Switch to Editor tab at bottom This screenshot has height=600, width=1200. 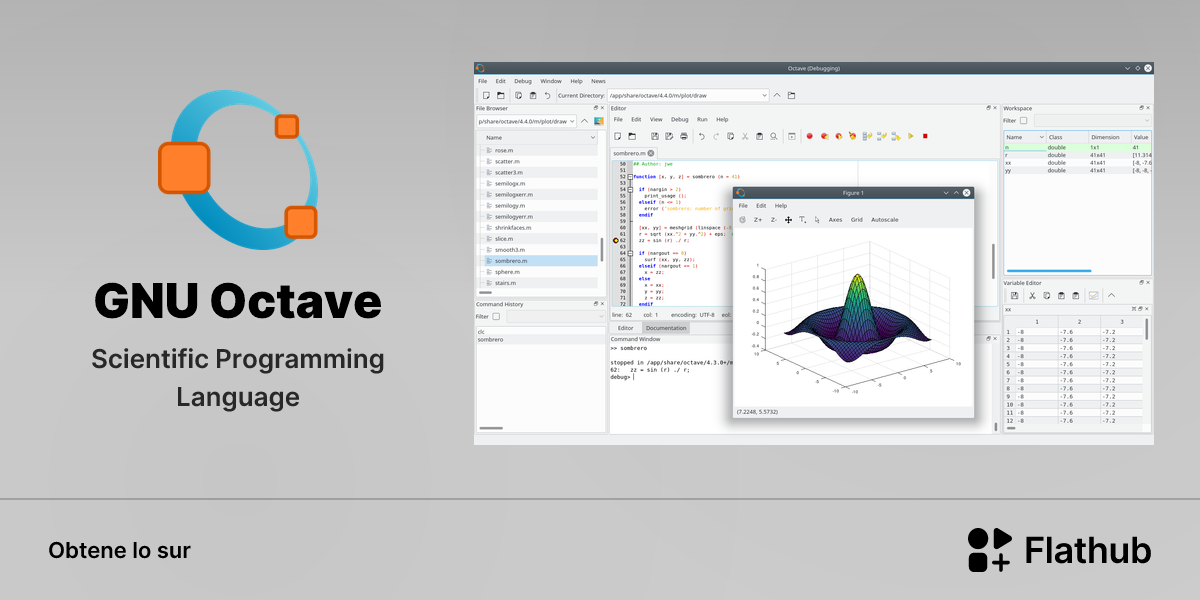[625, 327]
